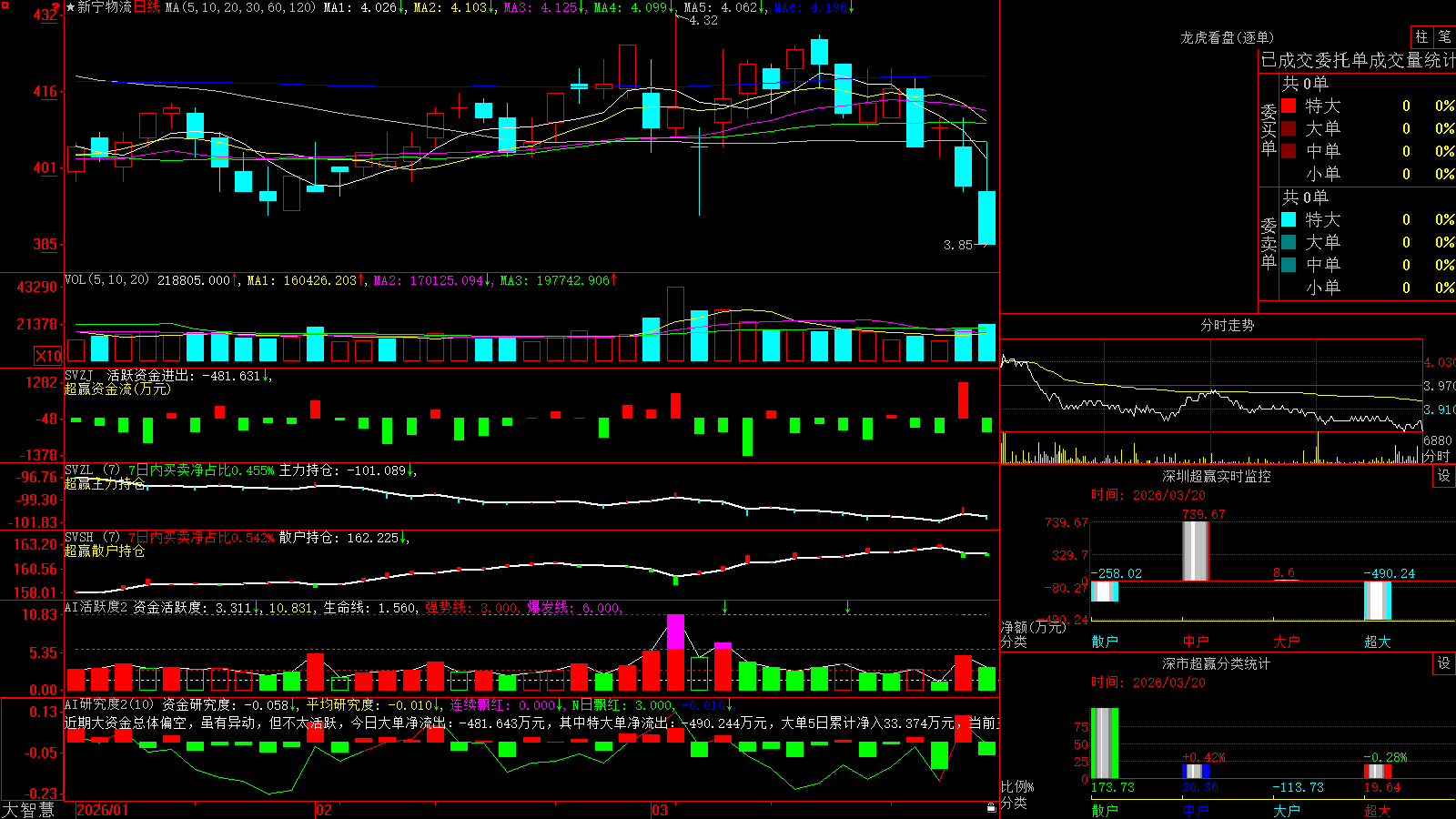Click the 03 month marker on the timeline
Image resolution: width=1456 pixels, height=819 pixels.
coord(660,810)
